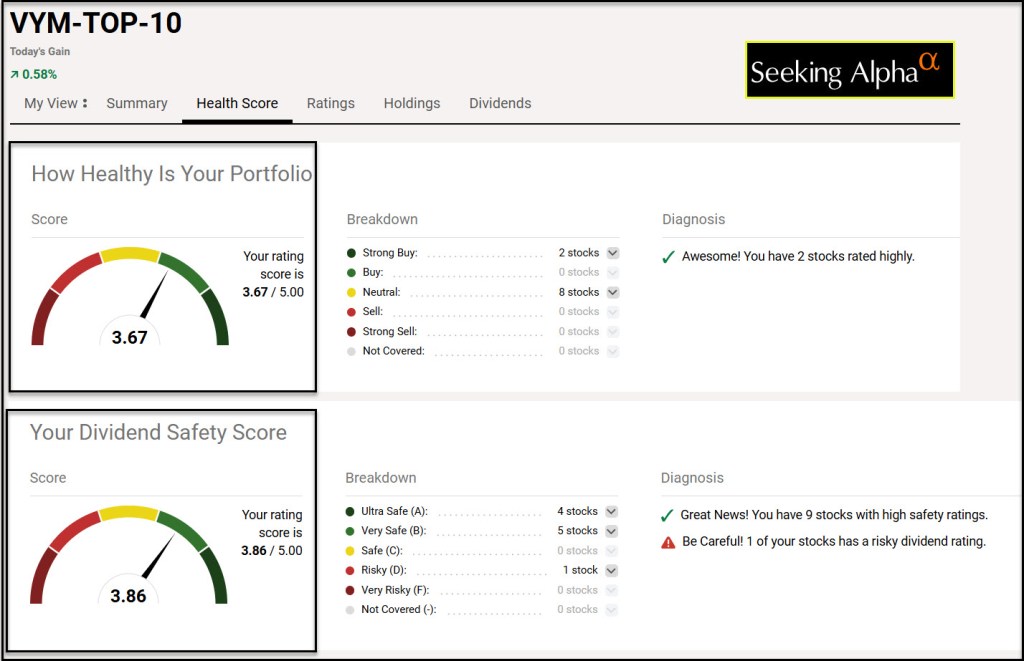The image size is (1024, 661).
Task: Expand Very Safe (B) stocks dropdown
Action: tap(612, 531)
